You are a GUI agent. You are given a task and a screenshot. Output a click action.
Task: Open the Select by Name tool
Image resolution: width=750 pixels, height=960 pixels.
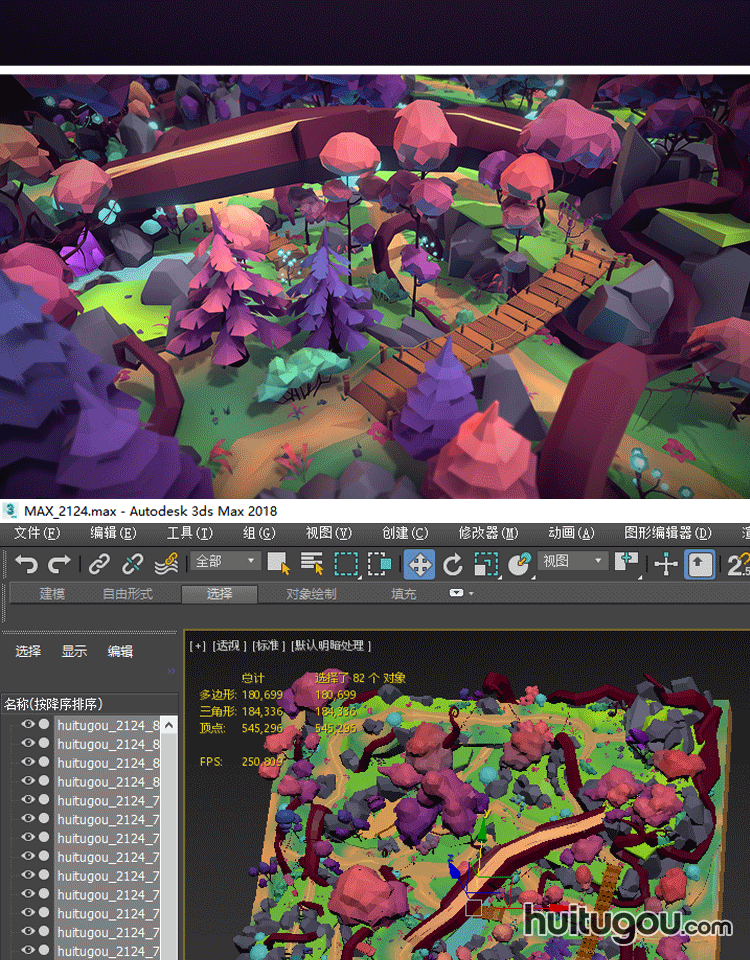tap(312, 564)
